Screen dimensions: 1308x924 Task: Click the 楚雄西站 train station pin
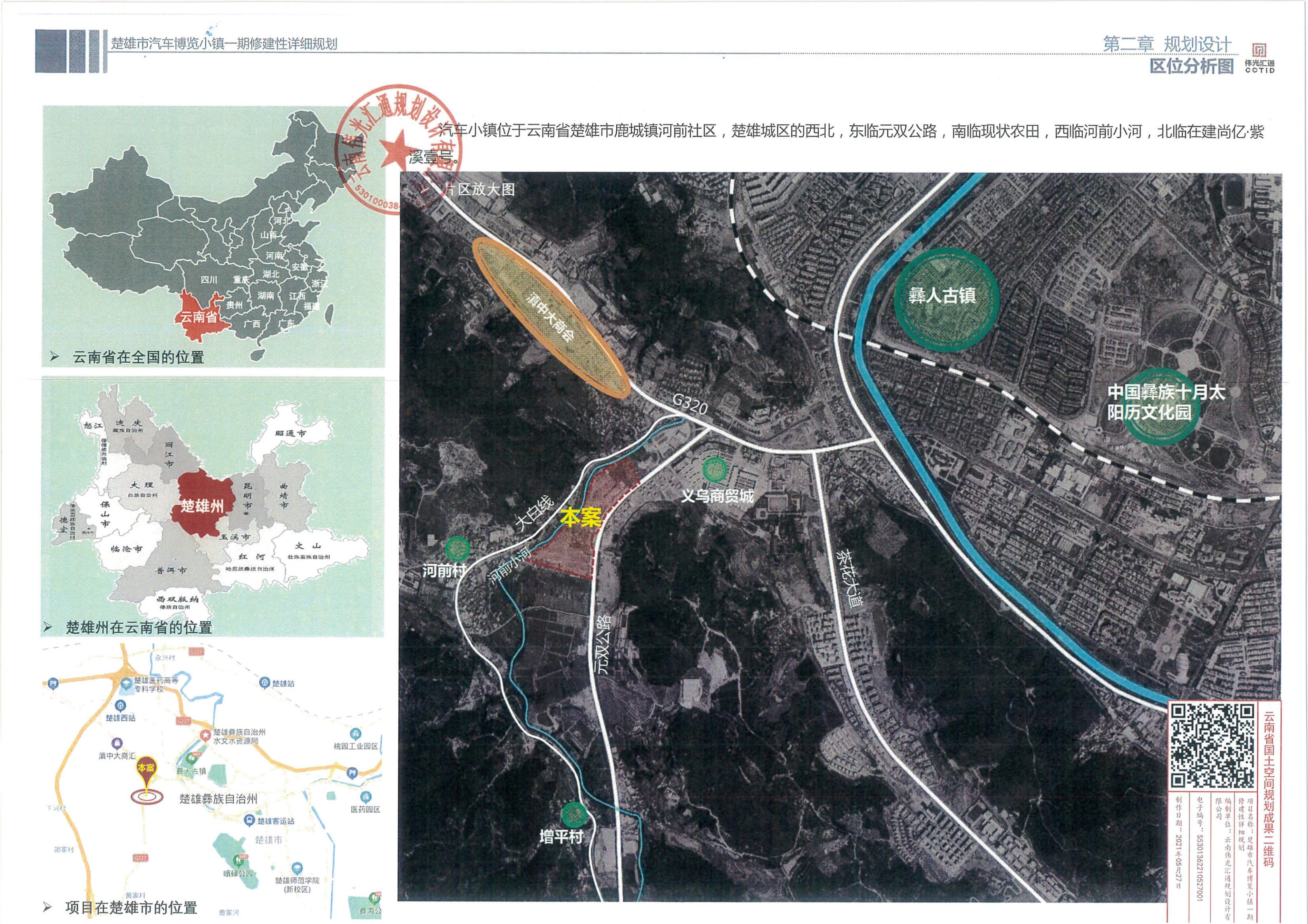(x=120, y=706)
